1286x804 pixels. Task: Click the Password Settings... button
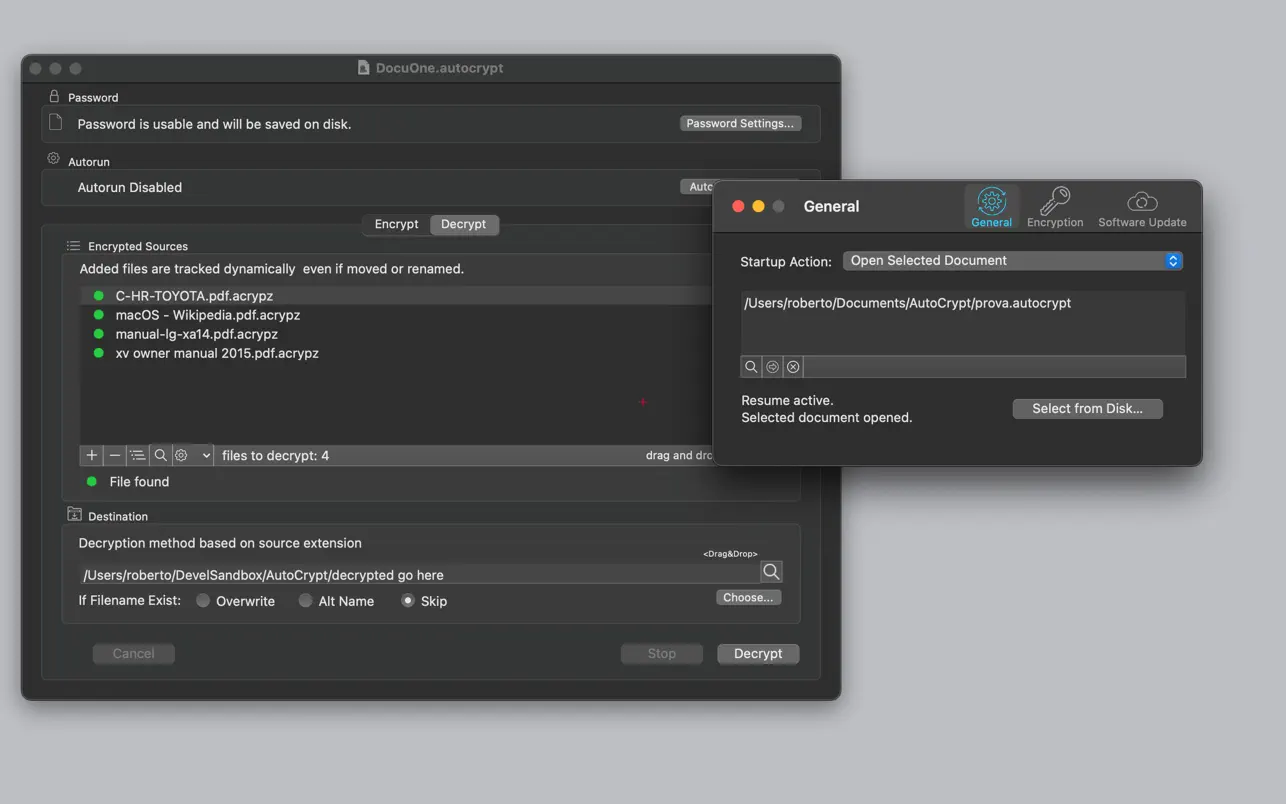tap(740, 123)
